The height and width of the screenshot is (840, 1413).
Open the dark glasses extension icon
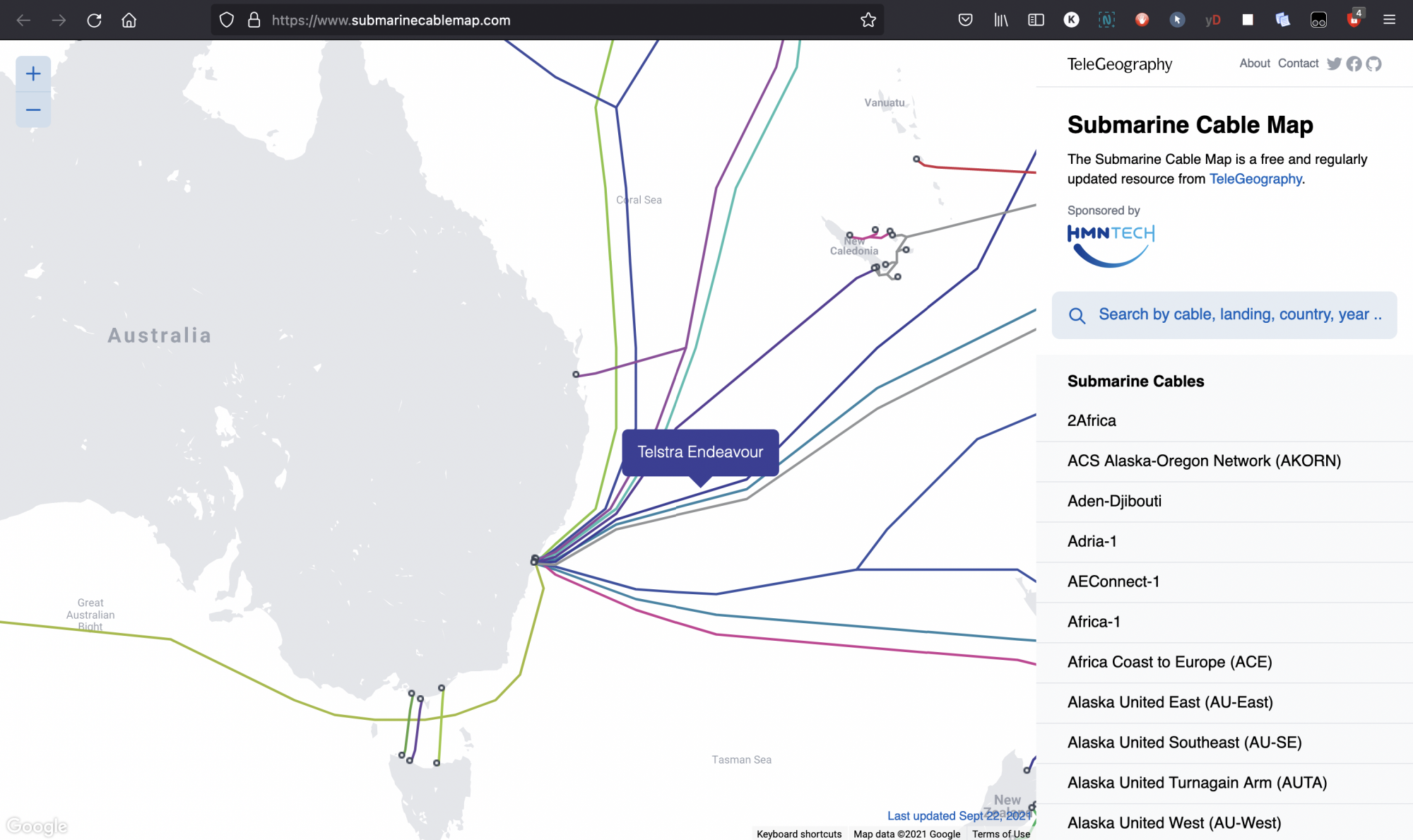click(1318, 20)
